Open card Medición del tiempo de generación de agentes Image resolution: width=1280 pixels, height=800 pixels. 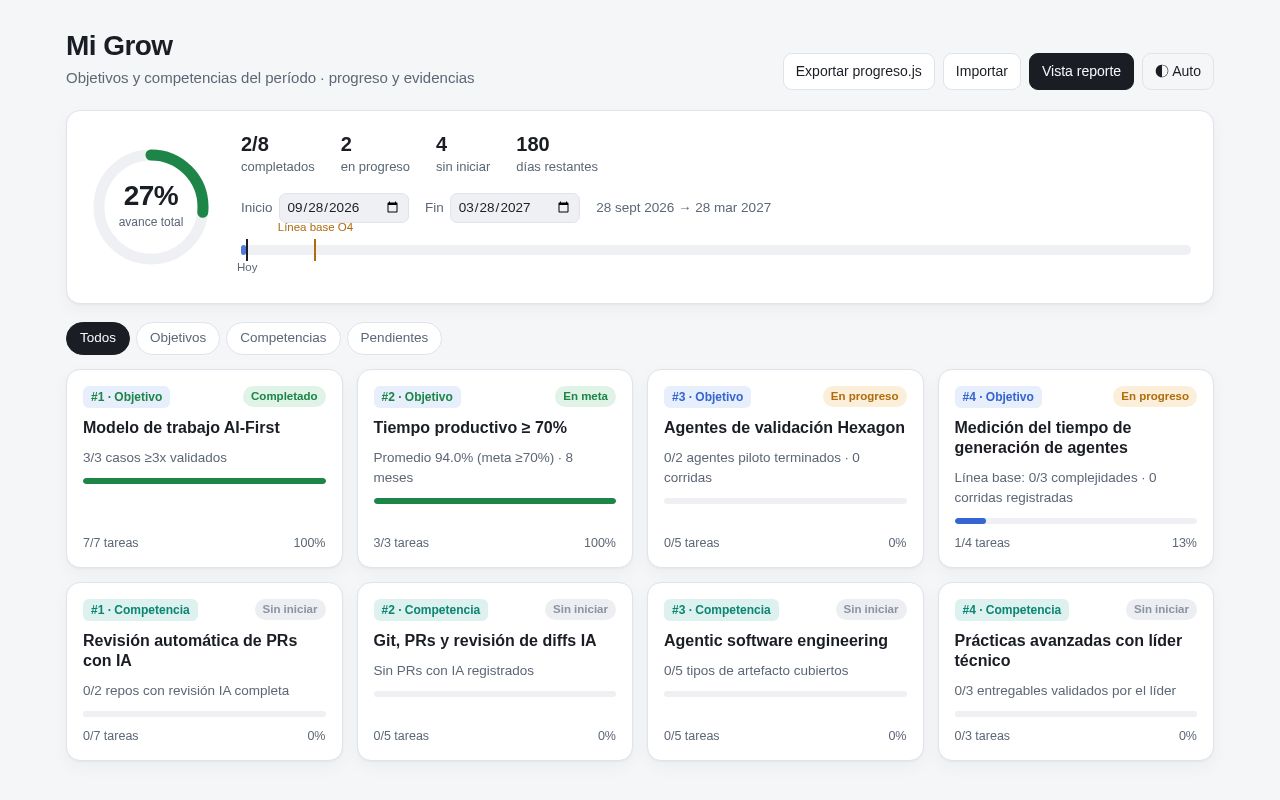tap(1076, 469)
